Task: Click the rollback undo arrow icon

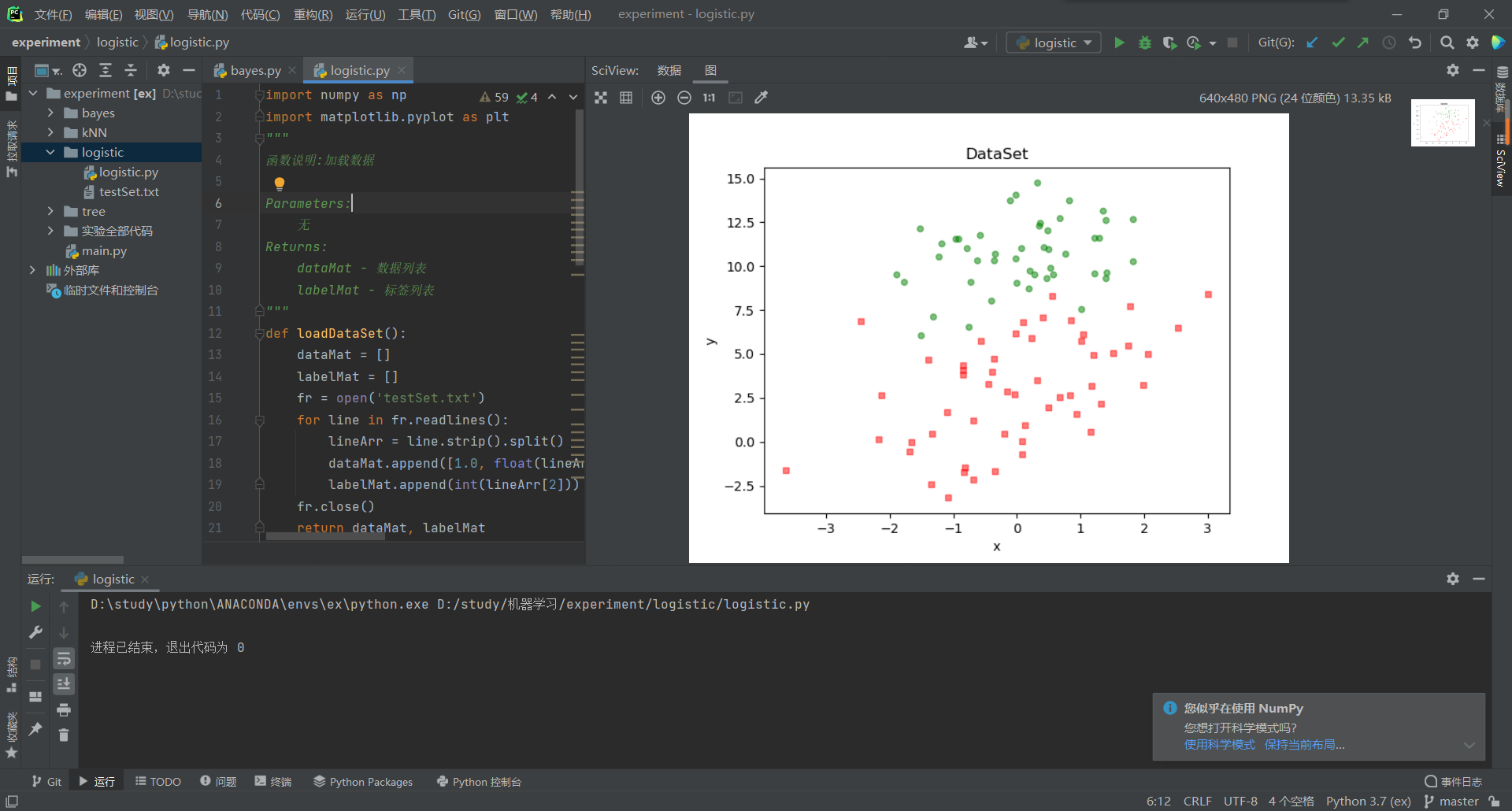Action: pos(1415,43)
